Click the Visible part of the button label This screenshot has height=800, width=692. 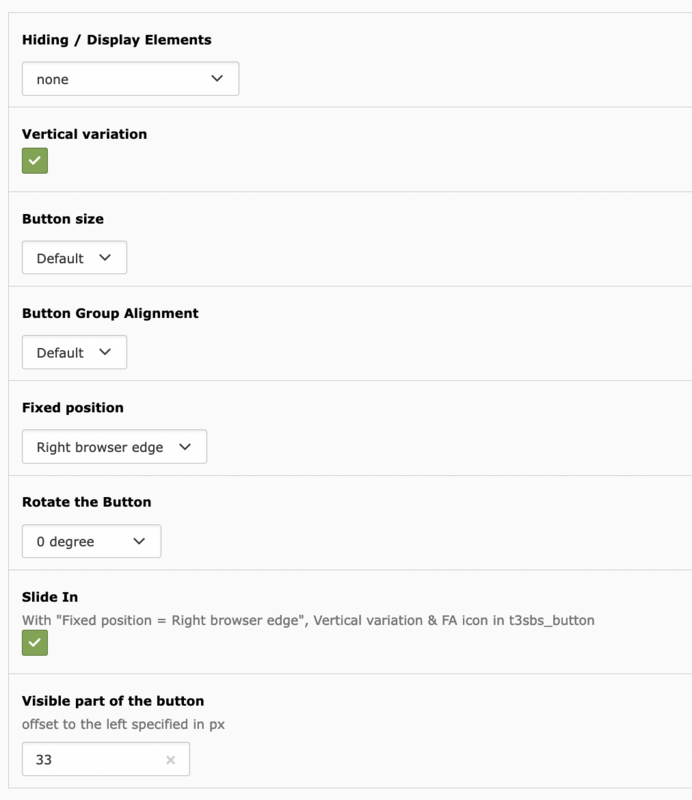[113, 701]
